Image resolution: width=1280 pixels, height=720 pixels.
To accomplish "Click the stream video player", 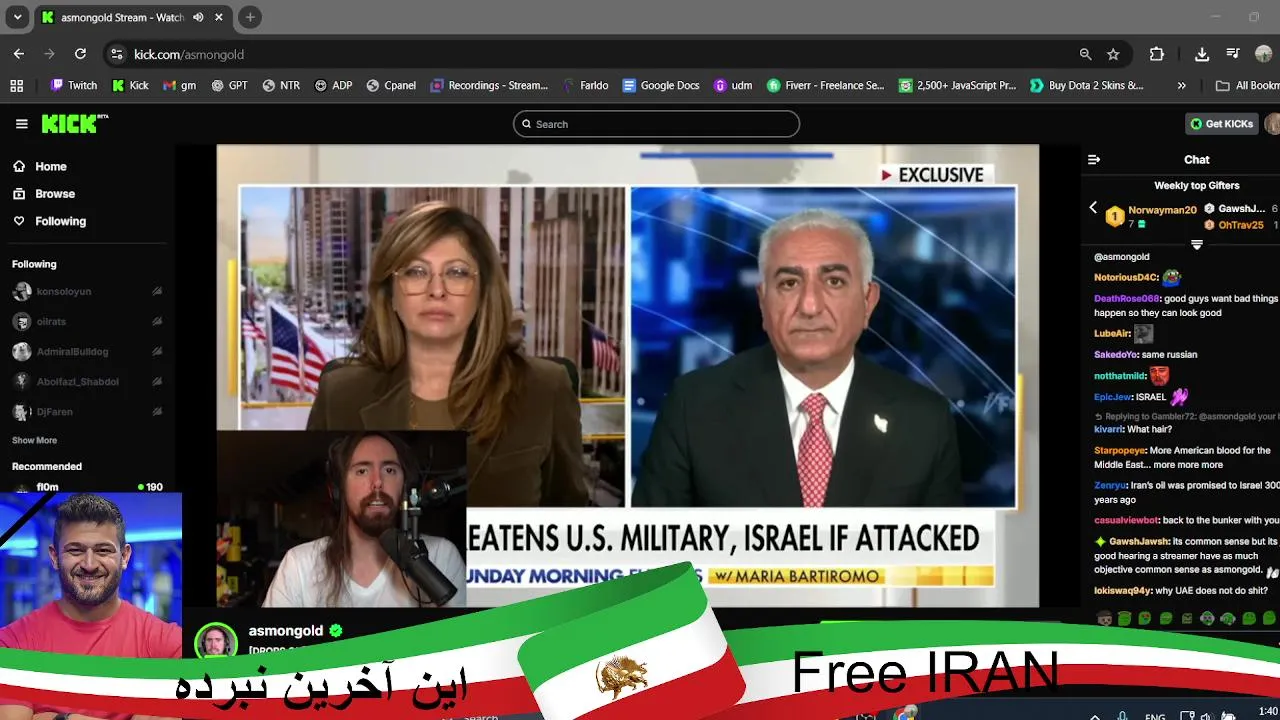I will click(628, 376).
